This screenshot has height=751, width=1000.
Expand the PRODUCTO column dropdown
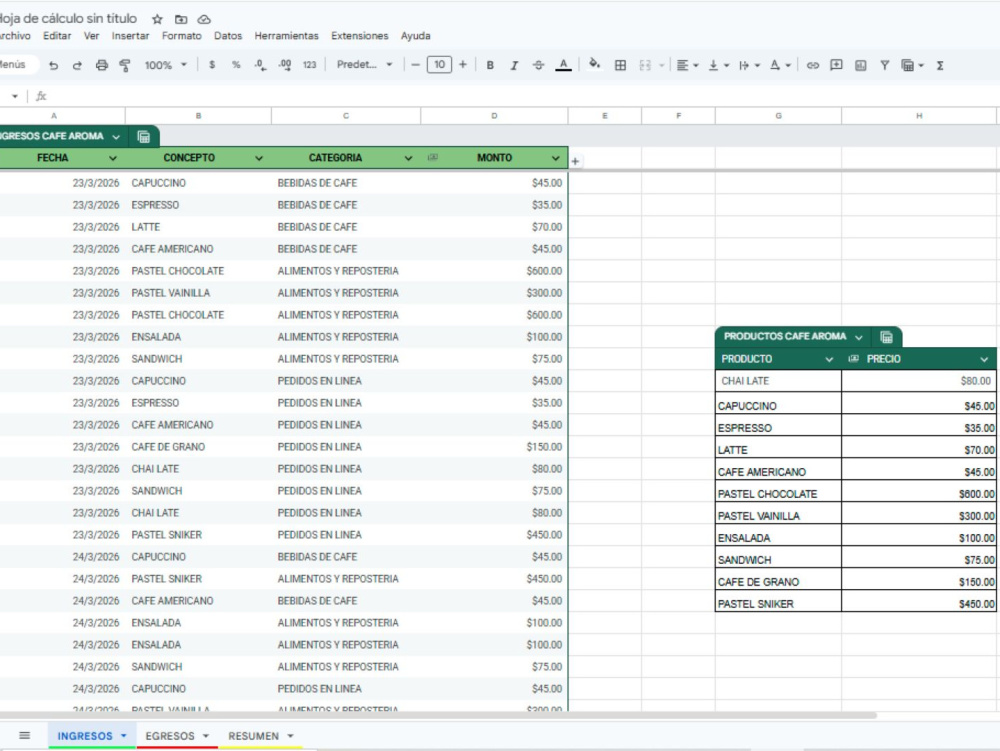[x=828, y=360]
